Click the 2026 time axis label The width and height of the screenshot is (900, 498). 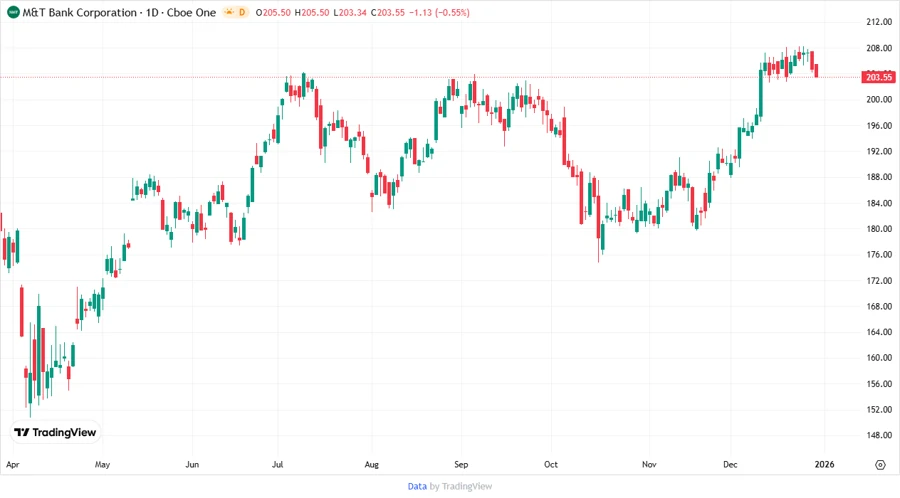point(824,464)
